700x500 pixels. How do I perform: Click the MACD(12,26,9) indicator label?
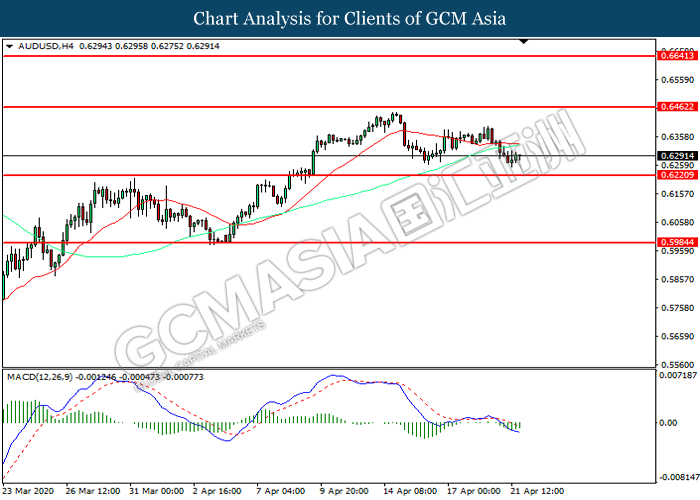(x=40, y=377)
